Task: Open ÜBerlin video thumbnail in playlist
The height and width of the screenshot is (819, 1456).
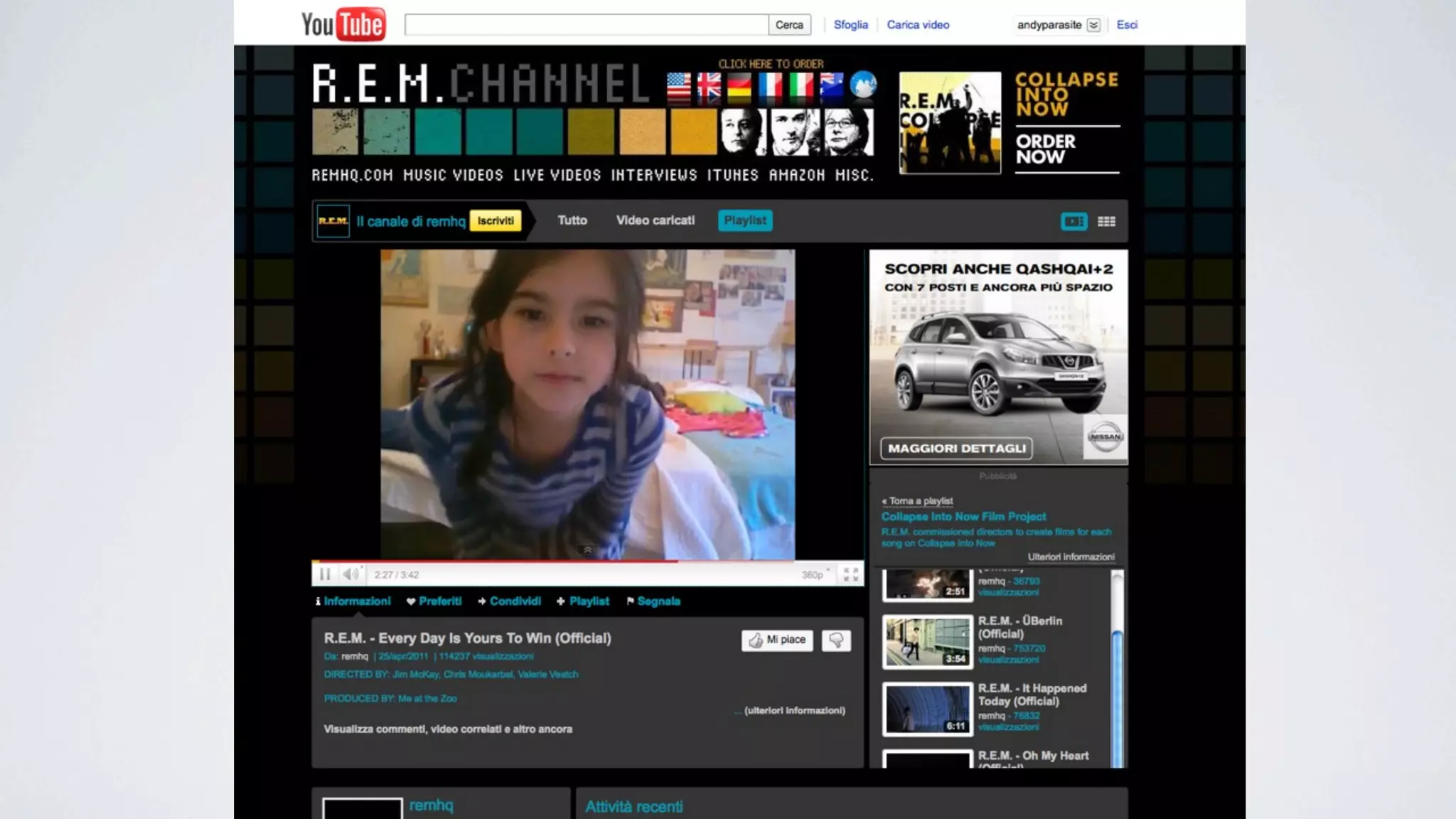Action: point(927,641)
